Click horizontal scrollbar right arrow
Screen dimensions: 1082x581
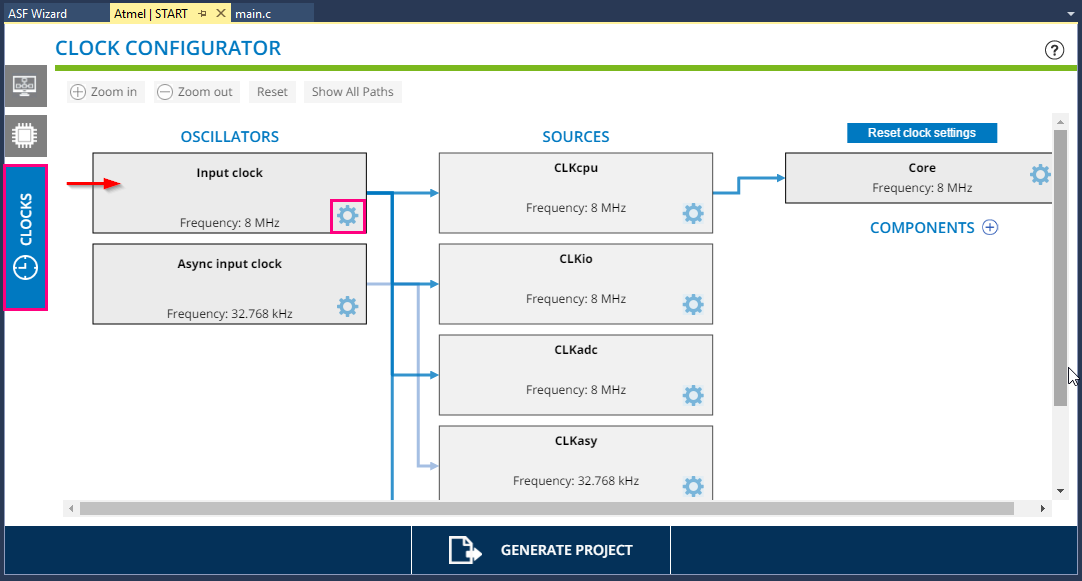click(x=1043, y=509)
